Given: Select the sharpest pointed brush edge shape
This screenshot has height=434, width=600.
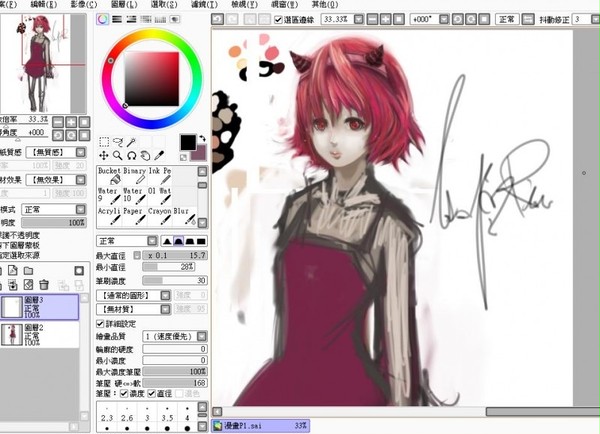Looking at the screenshot, I should click(167, 241).
